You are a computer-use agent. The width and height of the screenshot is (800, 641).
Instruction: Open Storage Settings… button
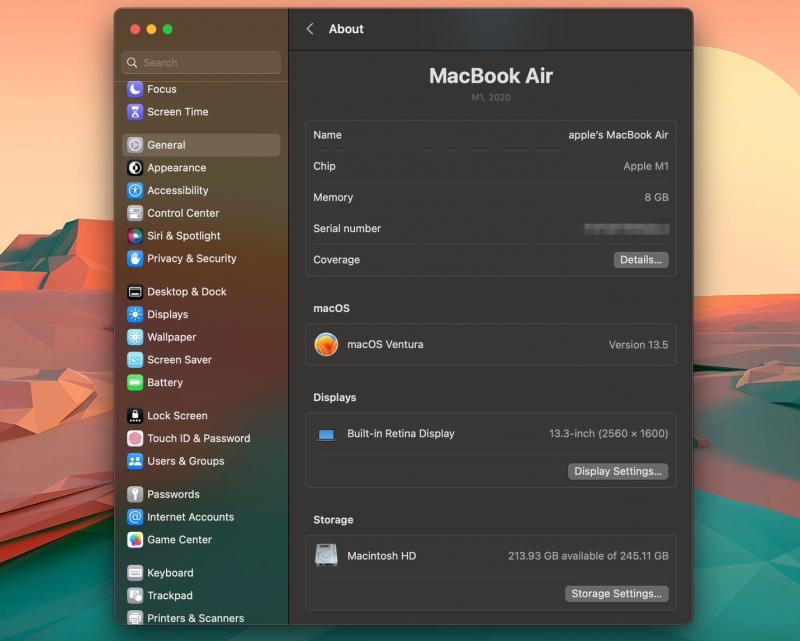pyautogui.click(x=616, y=594)
